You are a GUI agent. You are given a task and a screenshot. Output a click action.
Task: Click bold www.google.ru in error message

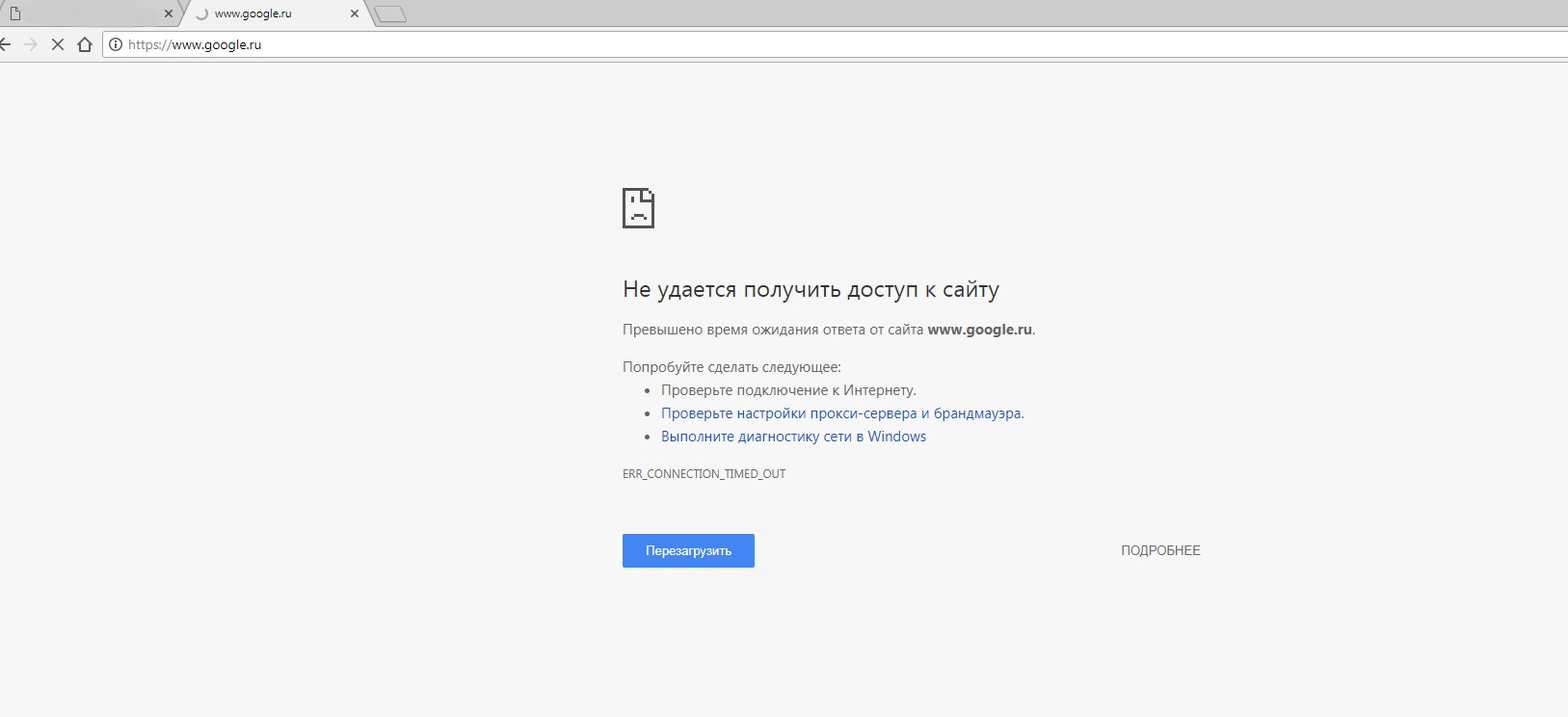click(979, 330)
